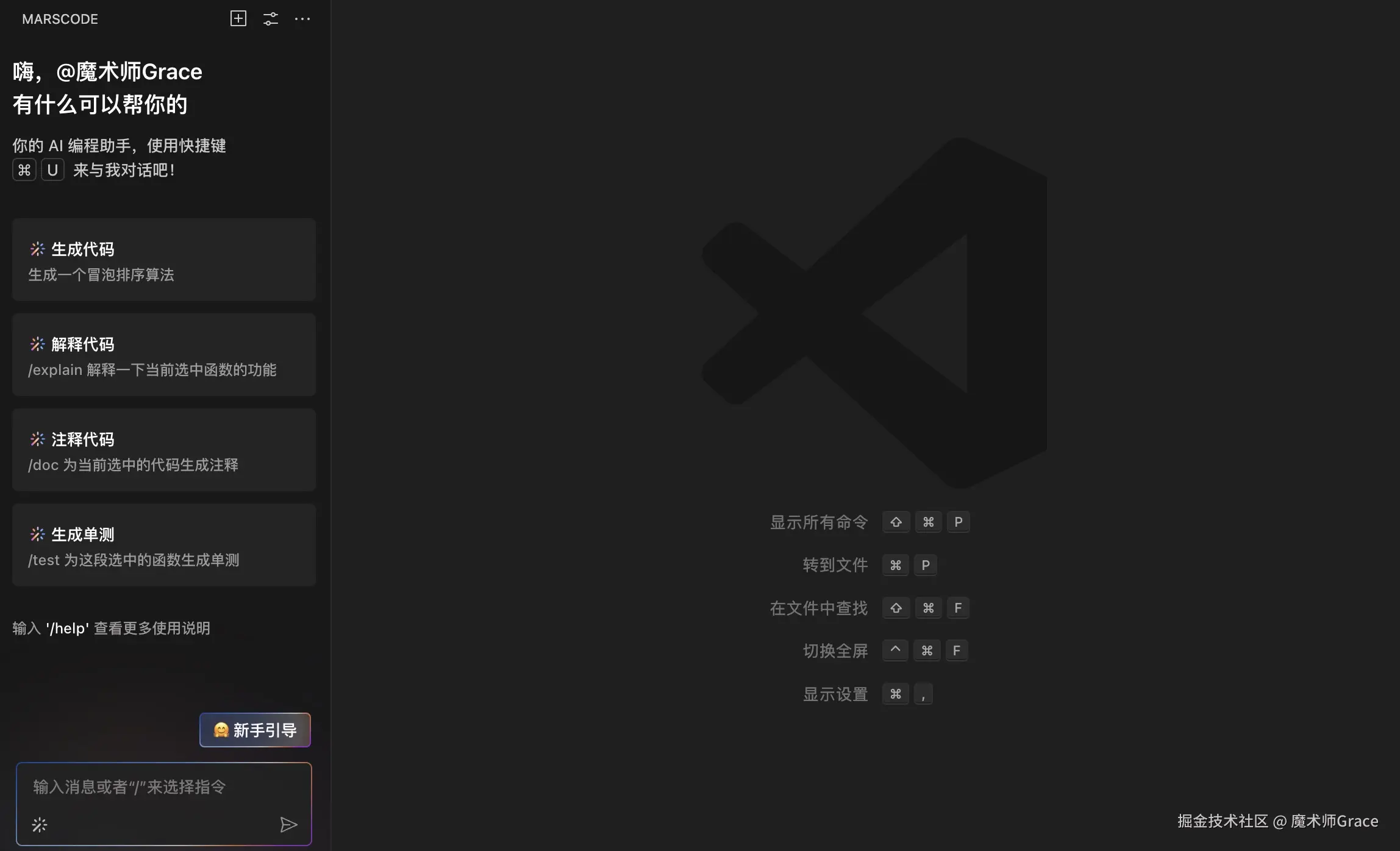Screen dimensions: 1400x851
Task: Click the MARSCODE panel title
Action: tap(60, 19)
